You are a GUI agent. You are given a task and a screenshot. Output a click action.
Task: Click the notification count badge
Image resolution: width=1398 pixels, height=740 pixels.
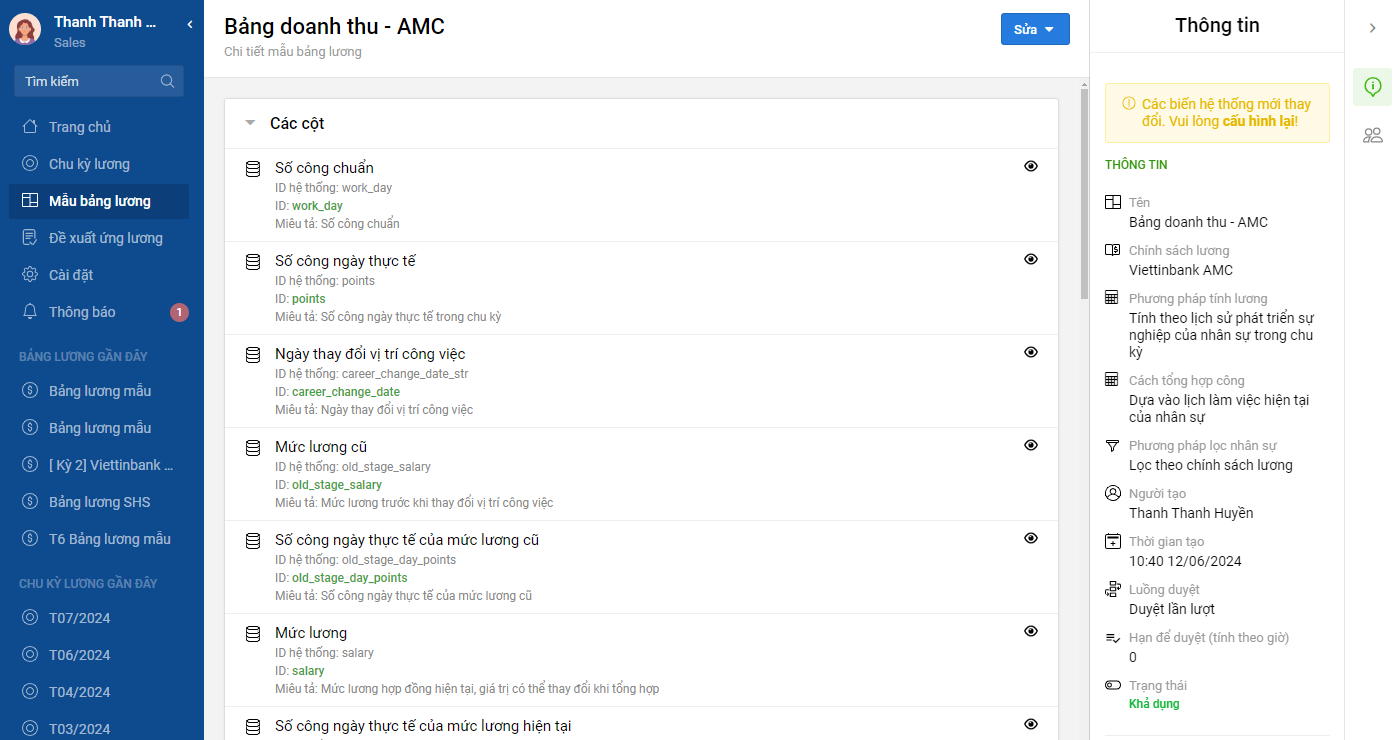click(x=179, y=313)
